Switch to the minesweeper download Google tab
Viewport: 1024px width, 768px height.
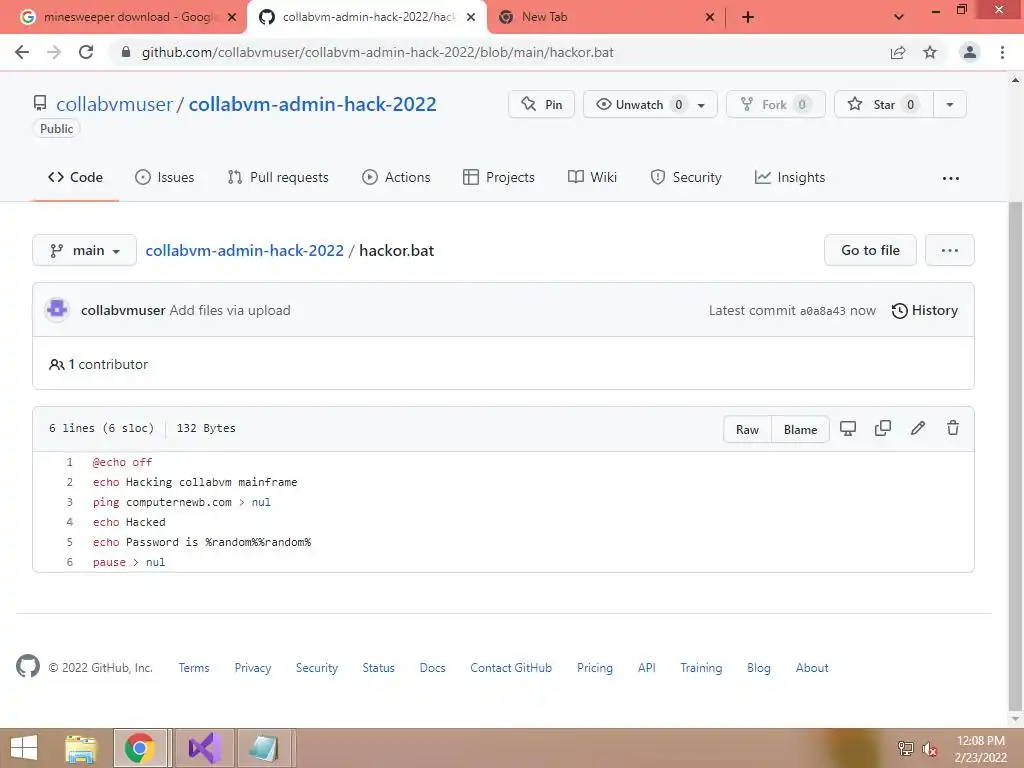coord(123,17)
